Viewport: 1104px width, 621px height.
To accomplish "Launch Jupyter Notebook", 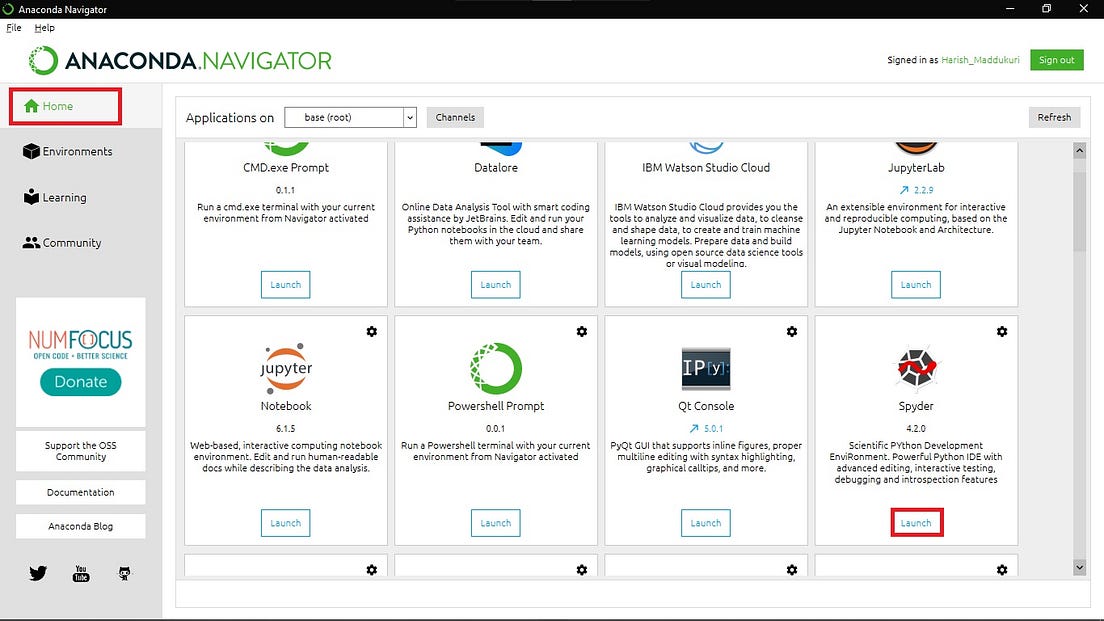I will pos(285,523).
